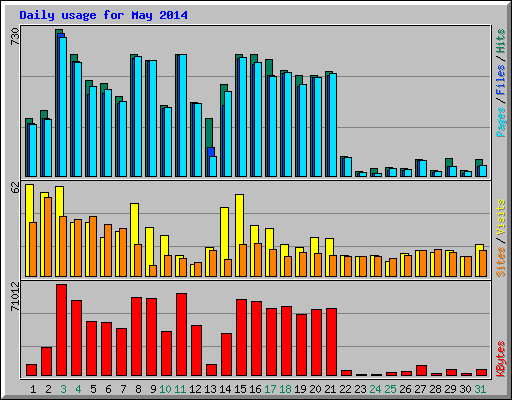Viewport: 512px width, 400px height.
Task: Click day 13 on the x-axis
Action: pos(210,389)
